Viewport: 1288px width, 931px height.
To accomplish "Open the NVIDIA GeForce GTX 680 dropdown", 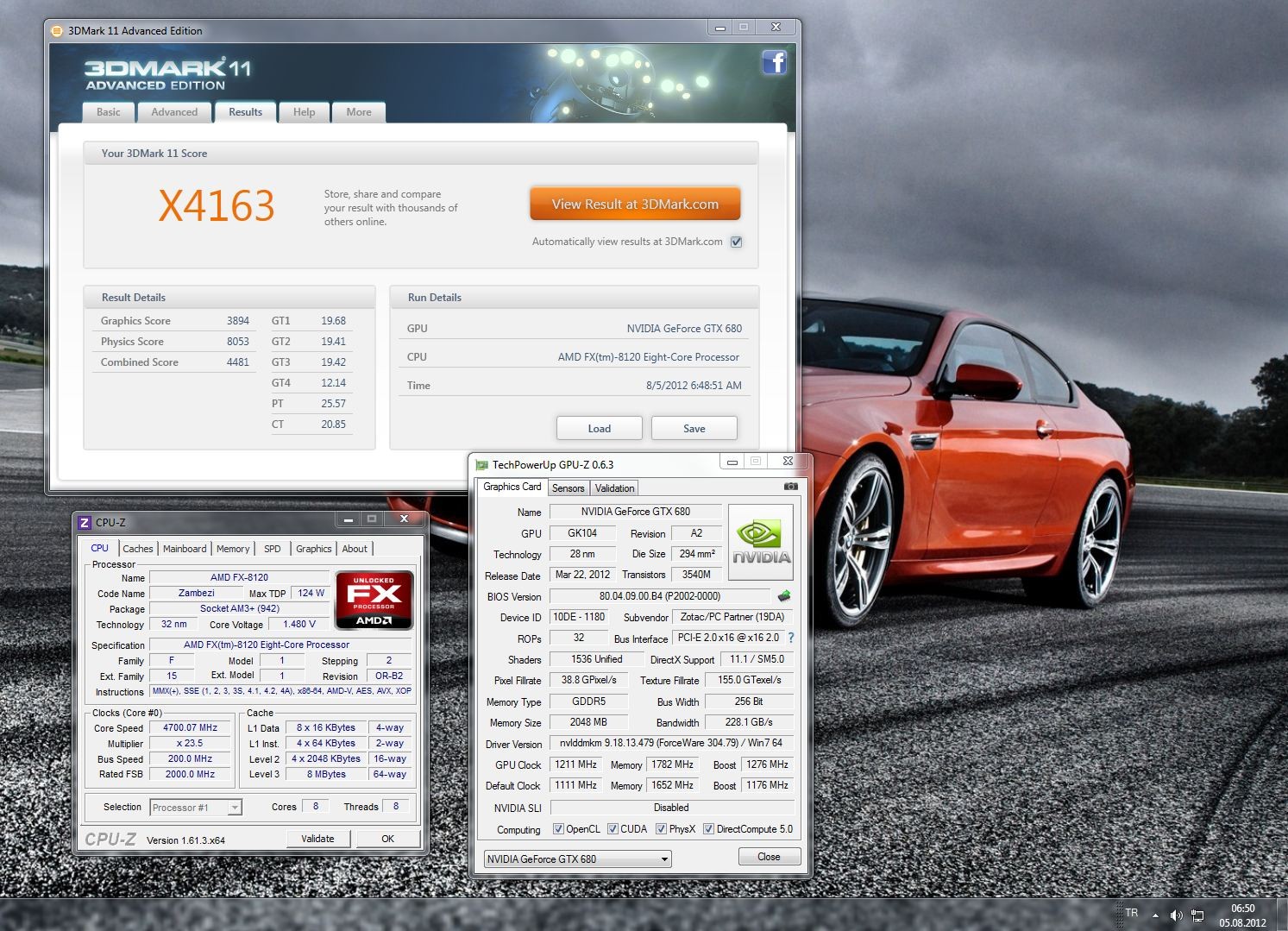I will pyautogui.click(x=577, y=859).
